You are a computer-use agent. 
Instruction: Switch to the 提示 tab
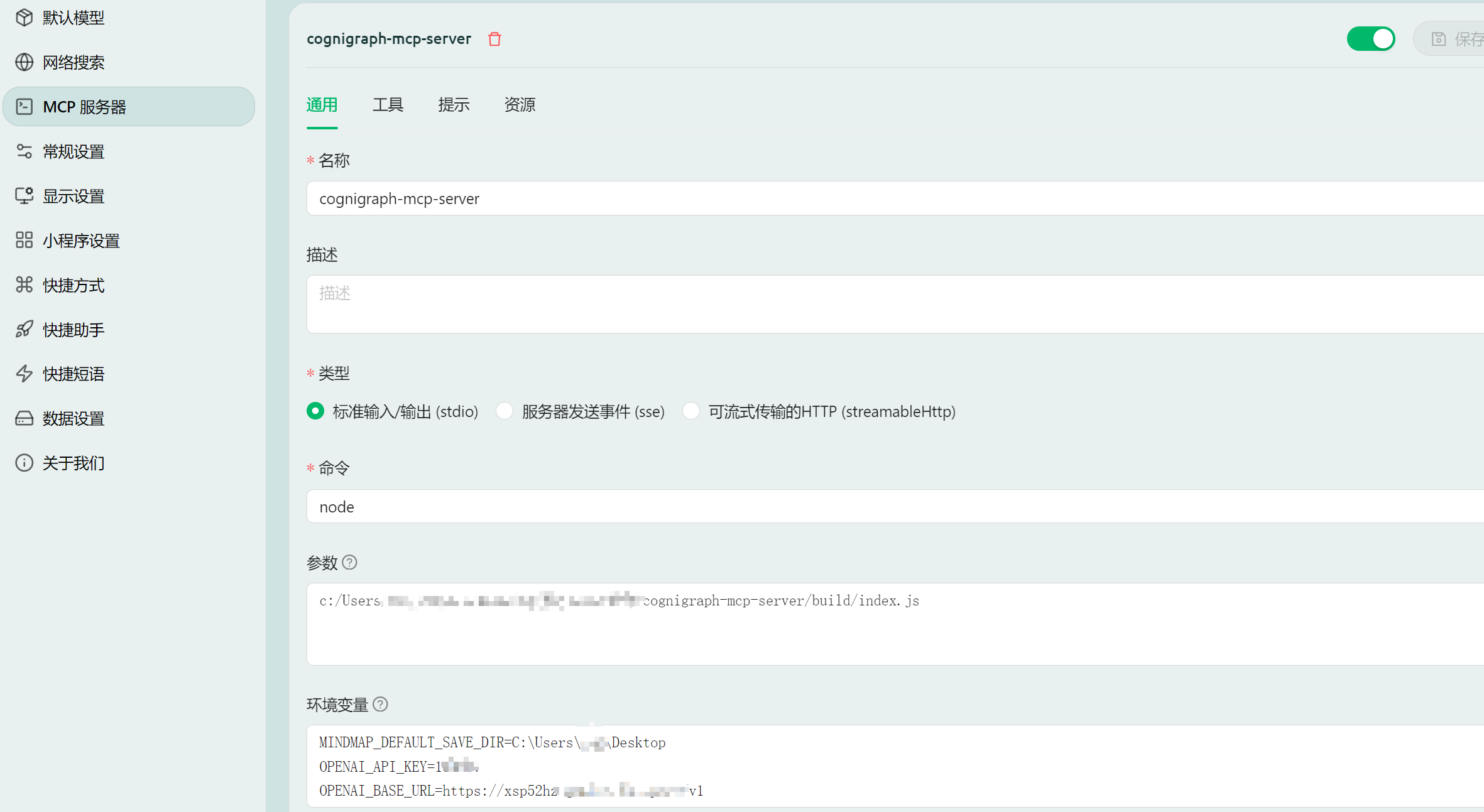click(454, 105)
